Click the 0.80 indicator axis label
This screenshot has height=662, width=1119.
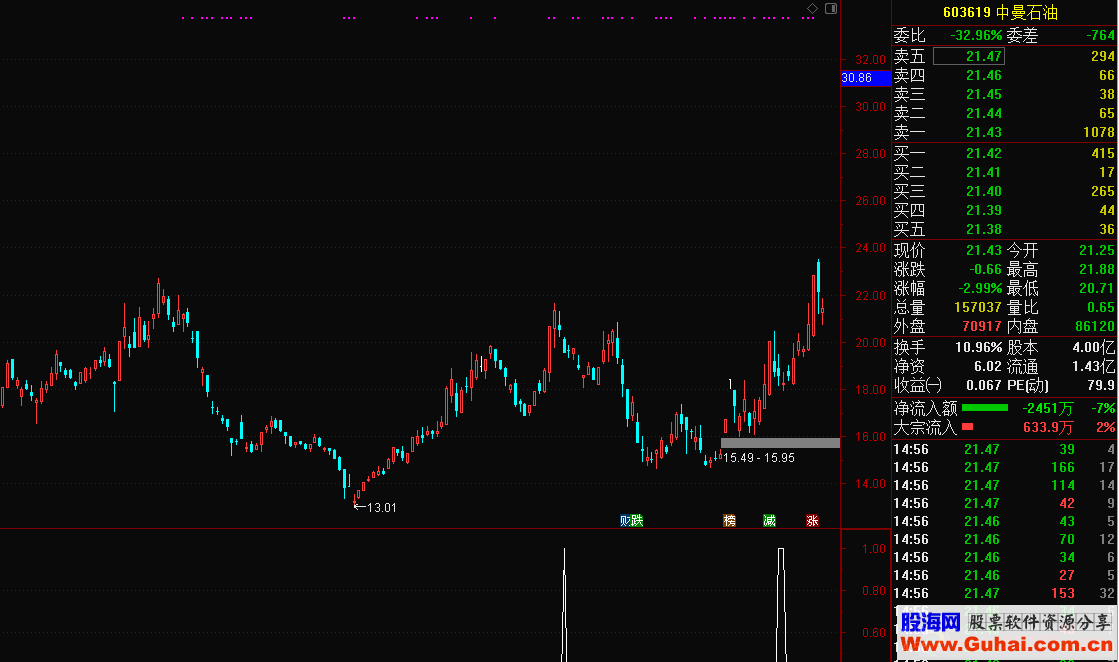(874, 591)
